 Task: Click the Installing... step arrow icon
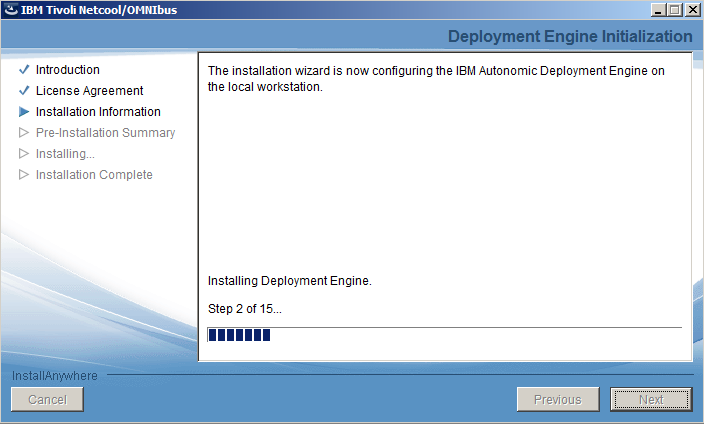click(x=24, y=154)
